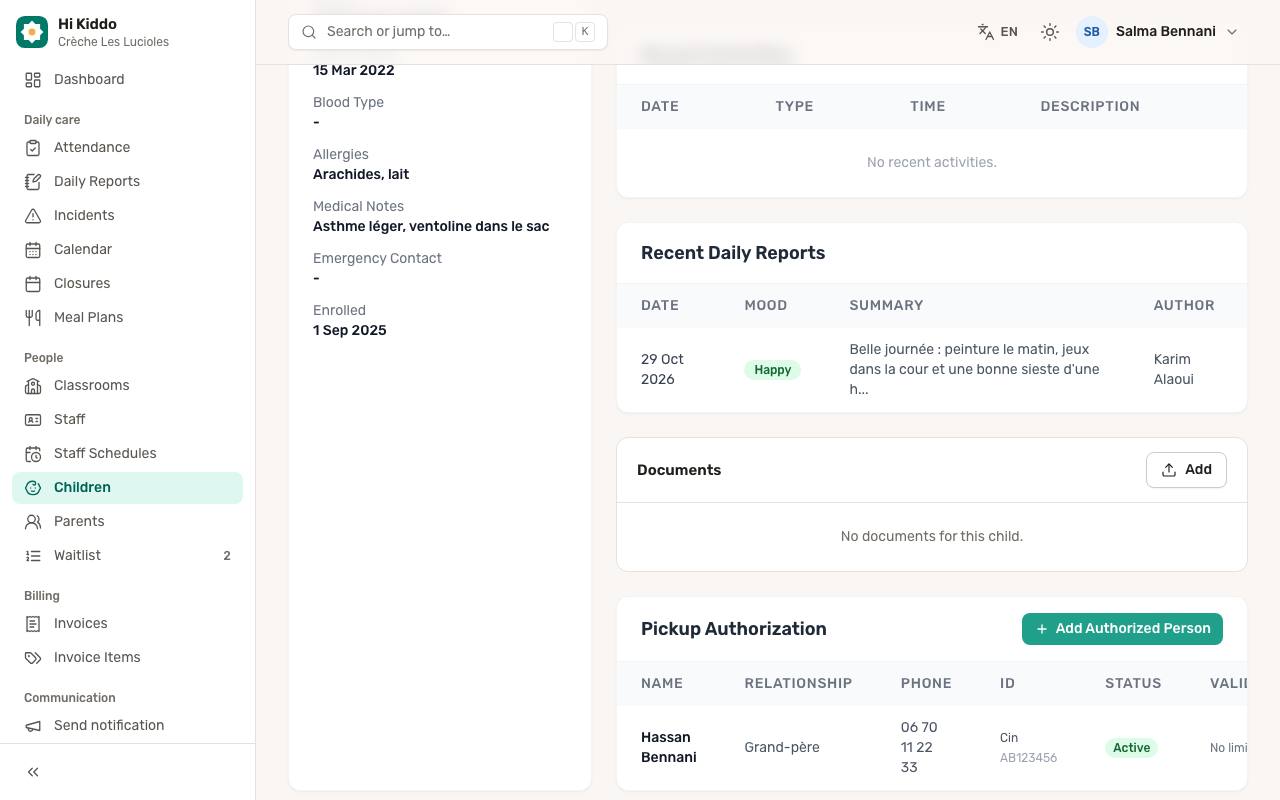This screenshot has width=1280, height=800.
Task: Click the Waitlist count badge 2
Action: coord(227,556)
